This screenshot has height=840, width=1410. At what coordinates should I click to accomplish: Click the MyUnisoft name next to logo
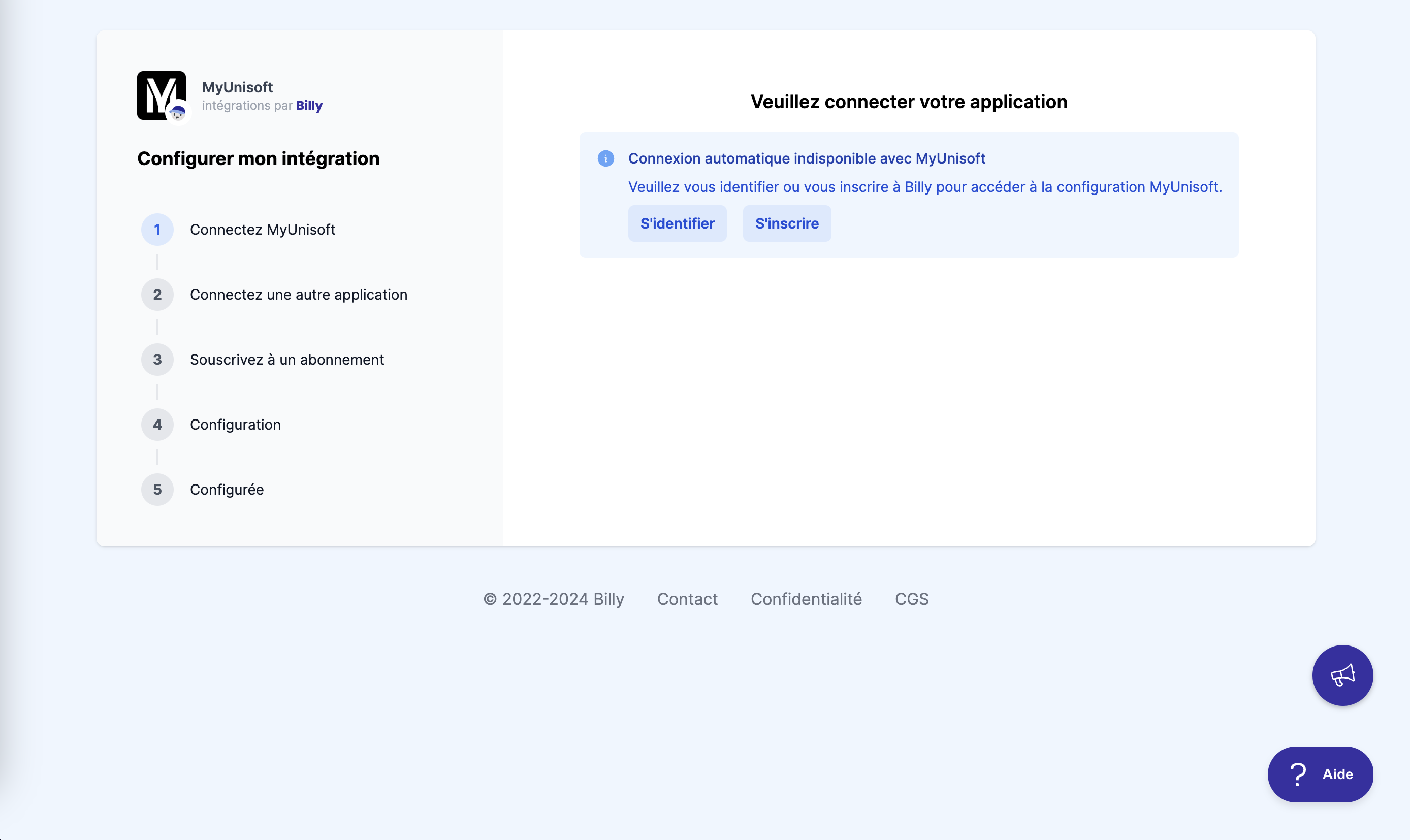[237, 87]
